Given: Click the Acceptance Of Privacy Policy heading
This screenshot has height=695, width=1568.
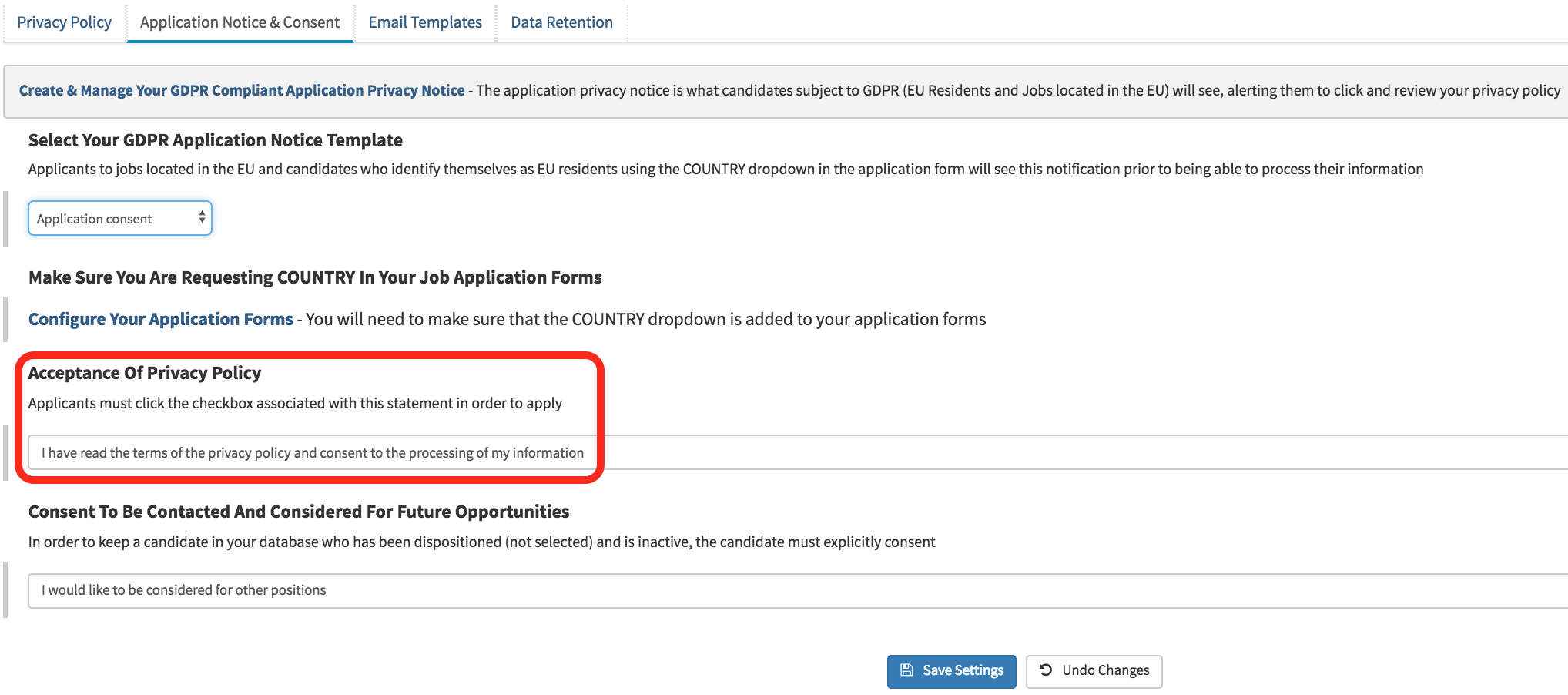Looking at the screenshot, I should pos(145,373).
